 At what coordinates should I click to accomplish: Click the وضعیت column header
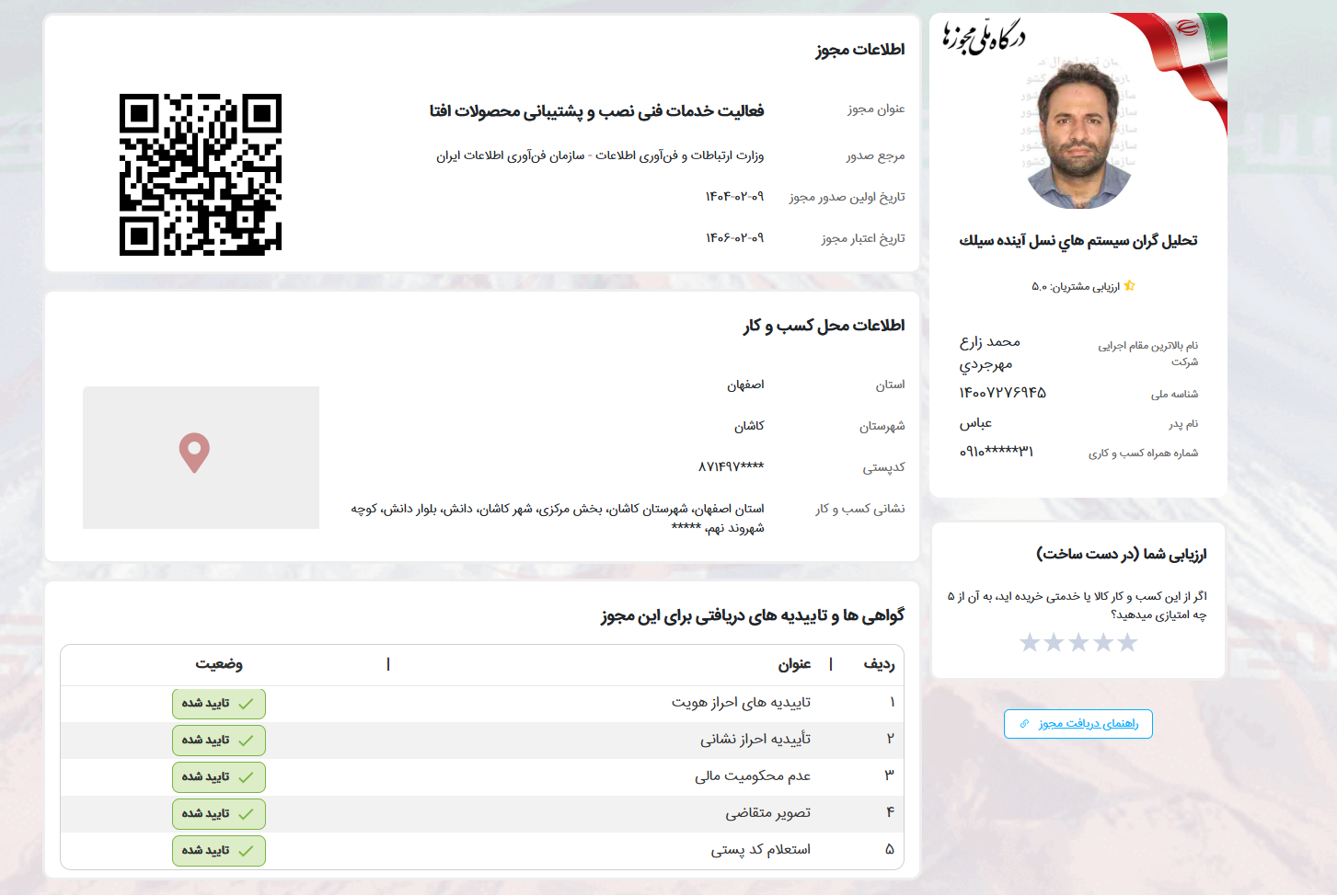(x=219, y=664)
